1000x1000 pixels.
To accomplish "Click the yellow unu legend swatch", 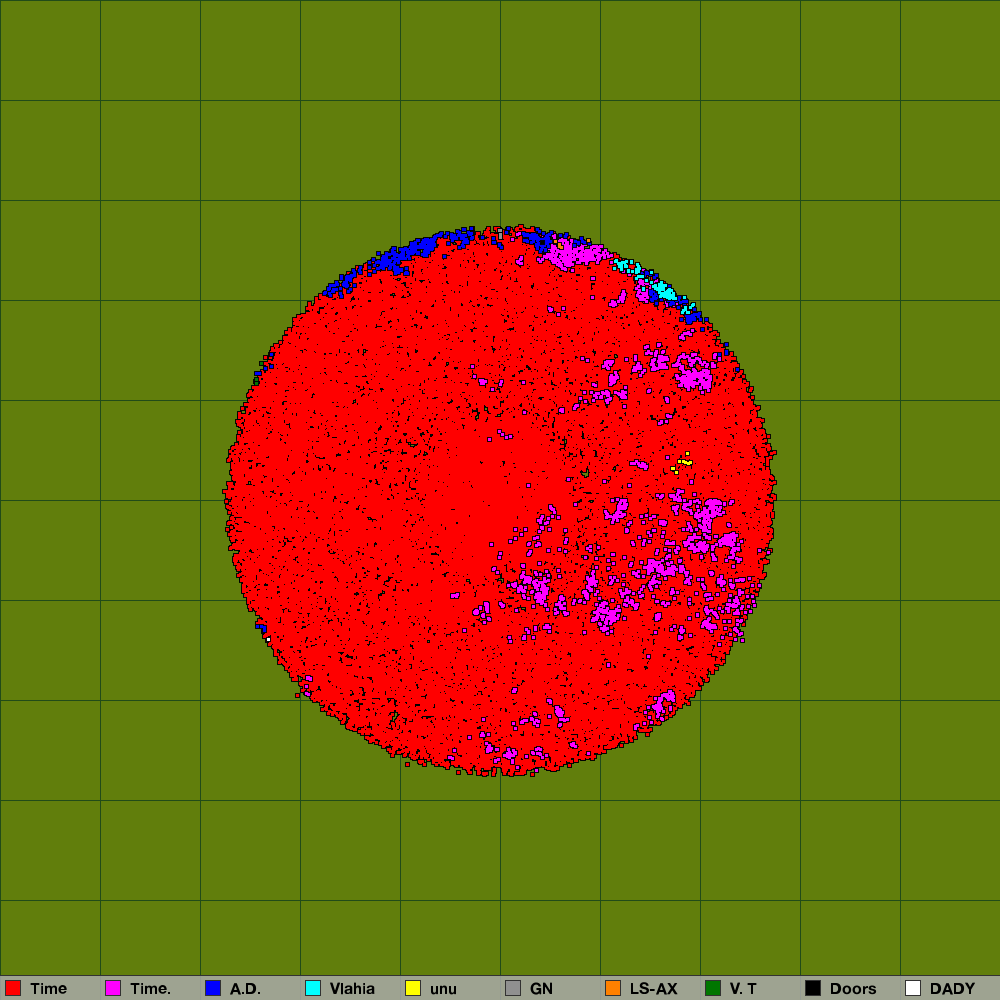I will [x=413, y=988].
